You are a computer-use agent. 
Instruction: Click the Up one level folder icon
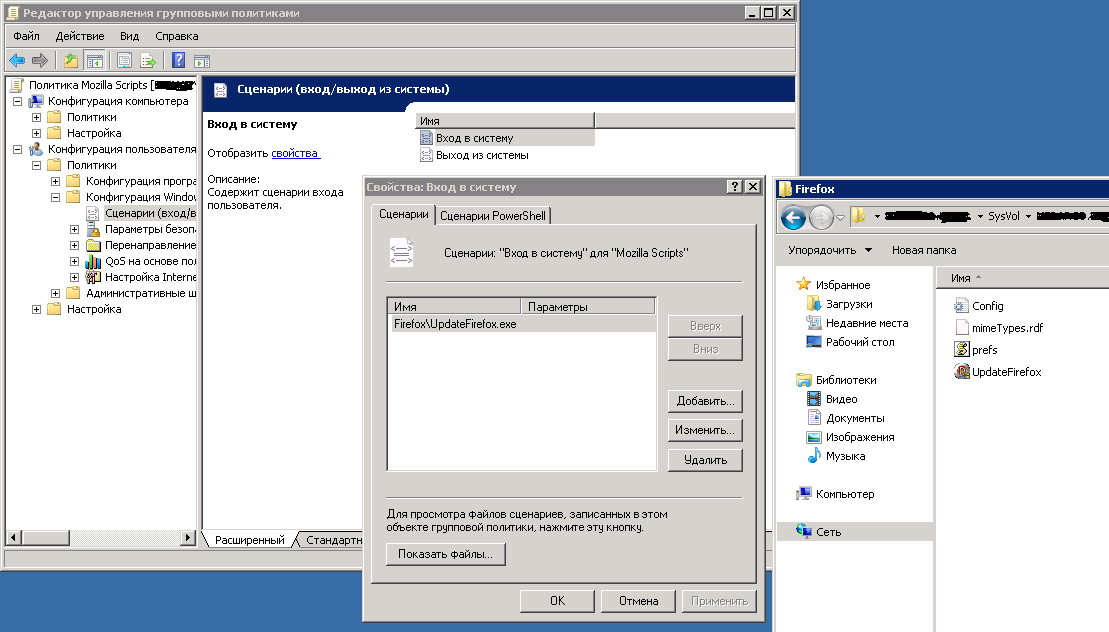(71, 61)
